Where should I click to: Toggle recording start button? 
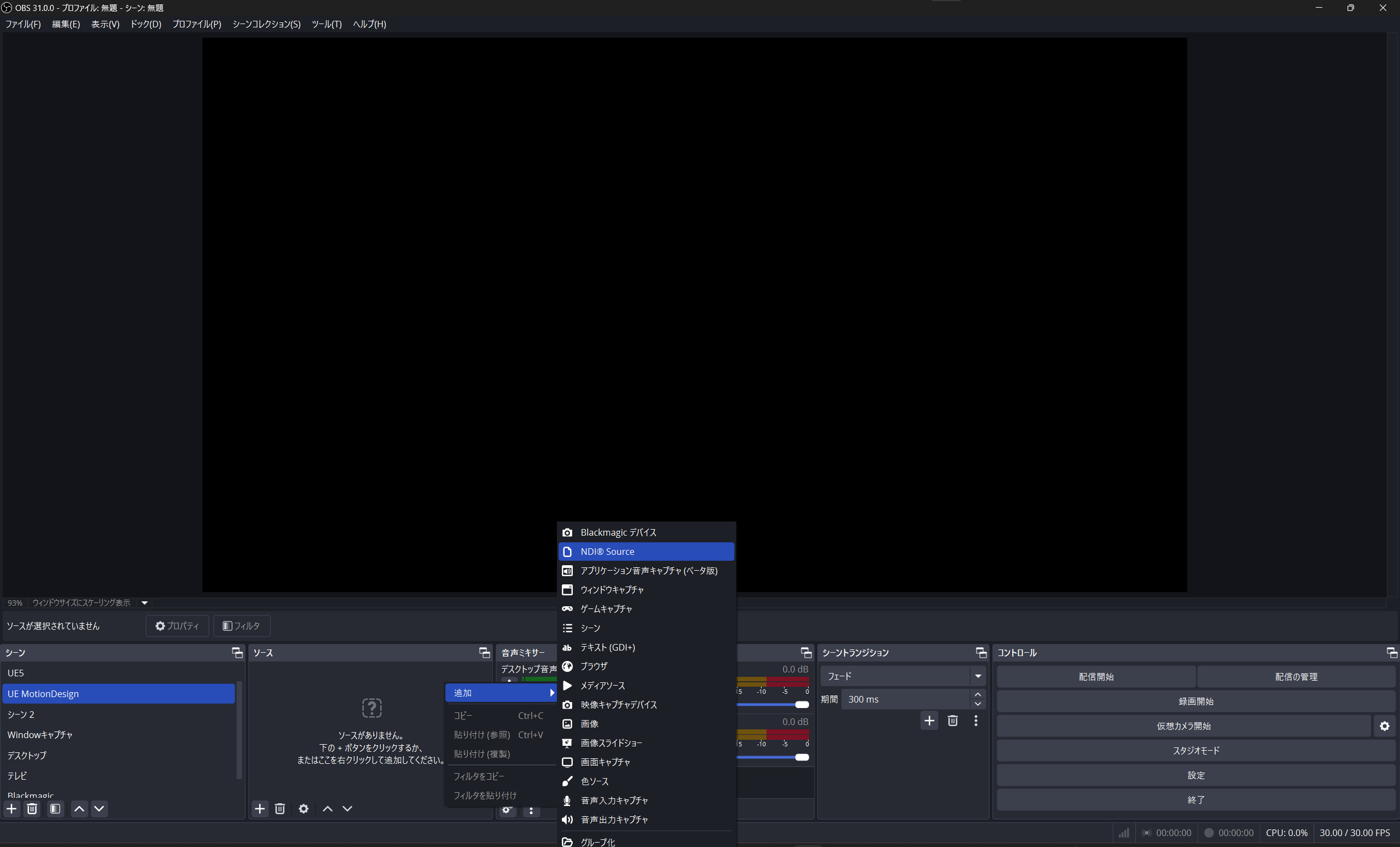coord(1195,701)
